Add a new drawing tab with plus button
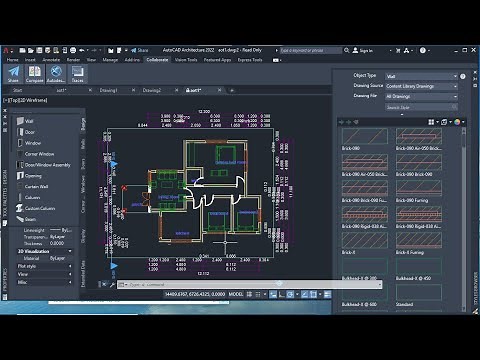This screenshot has width=480, height=360. click(232, 90)
